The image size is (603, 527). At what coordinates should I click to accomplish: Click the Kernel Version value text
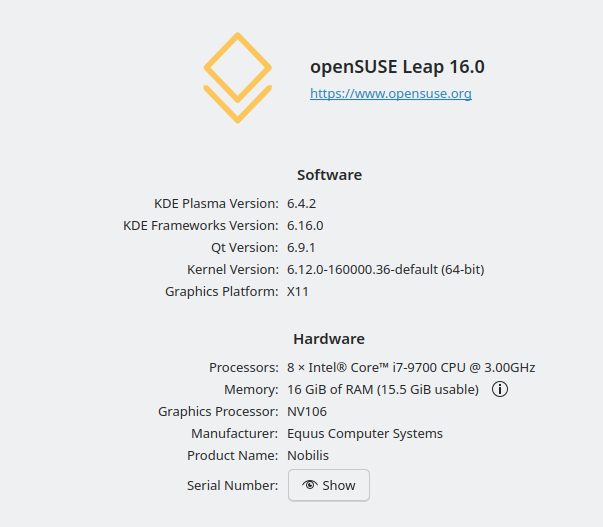(x=386, y=269)
